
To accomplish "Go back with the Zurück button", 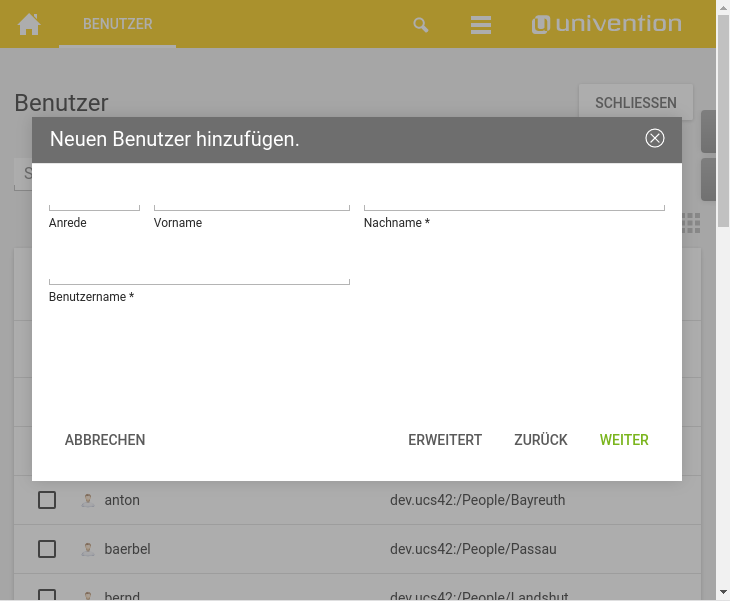I will tap(541, 440).
